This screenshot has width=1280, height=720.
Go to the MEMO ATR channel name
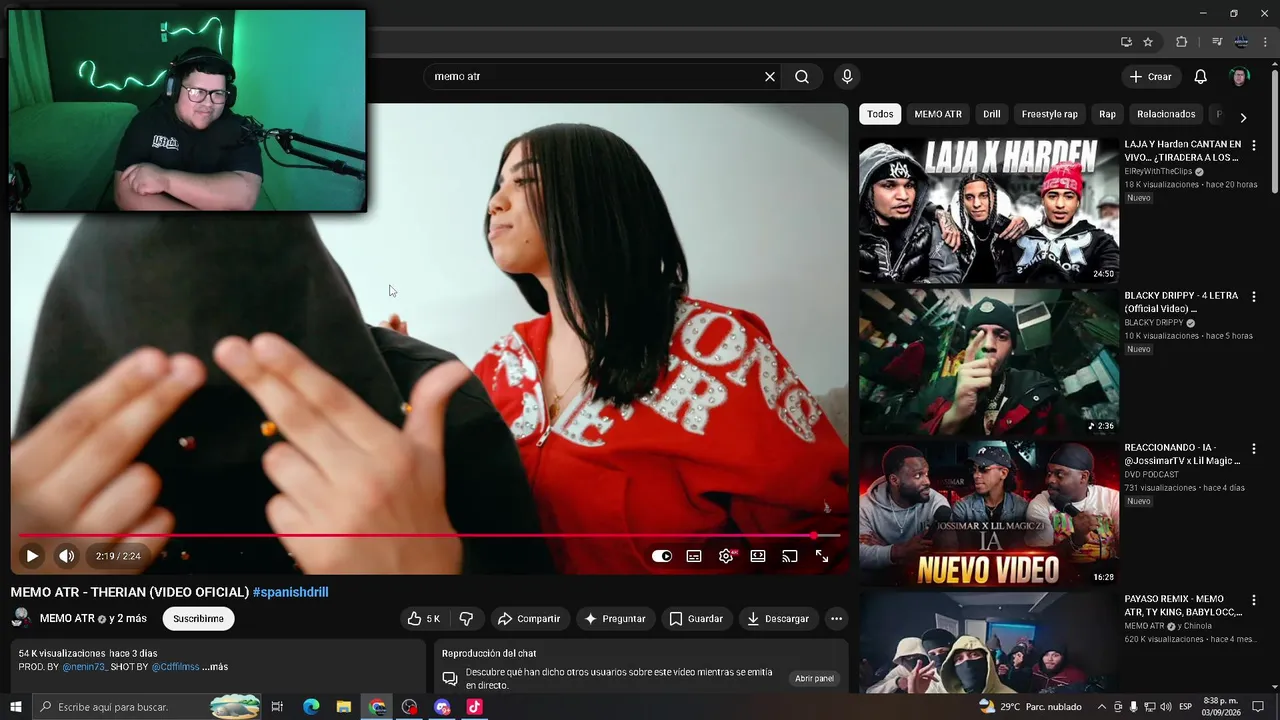click(67, 619)
